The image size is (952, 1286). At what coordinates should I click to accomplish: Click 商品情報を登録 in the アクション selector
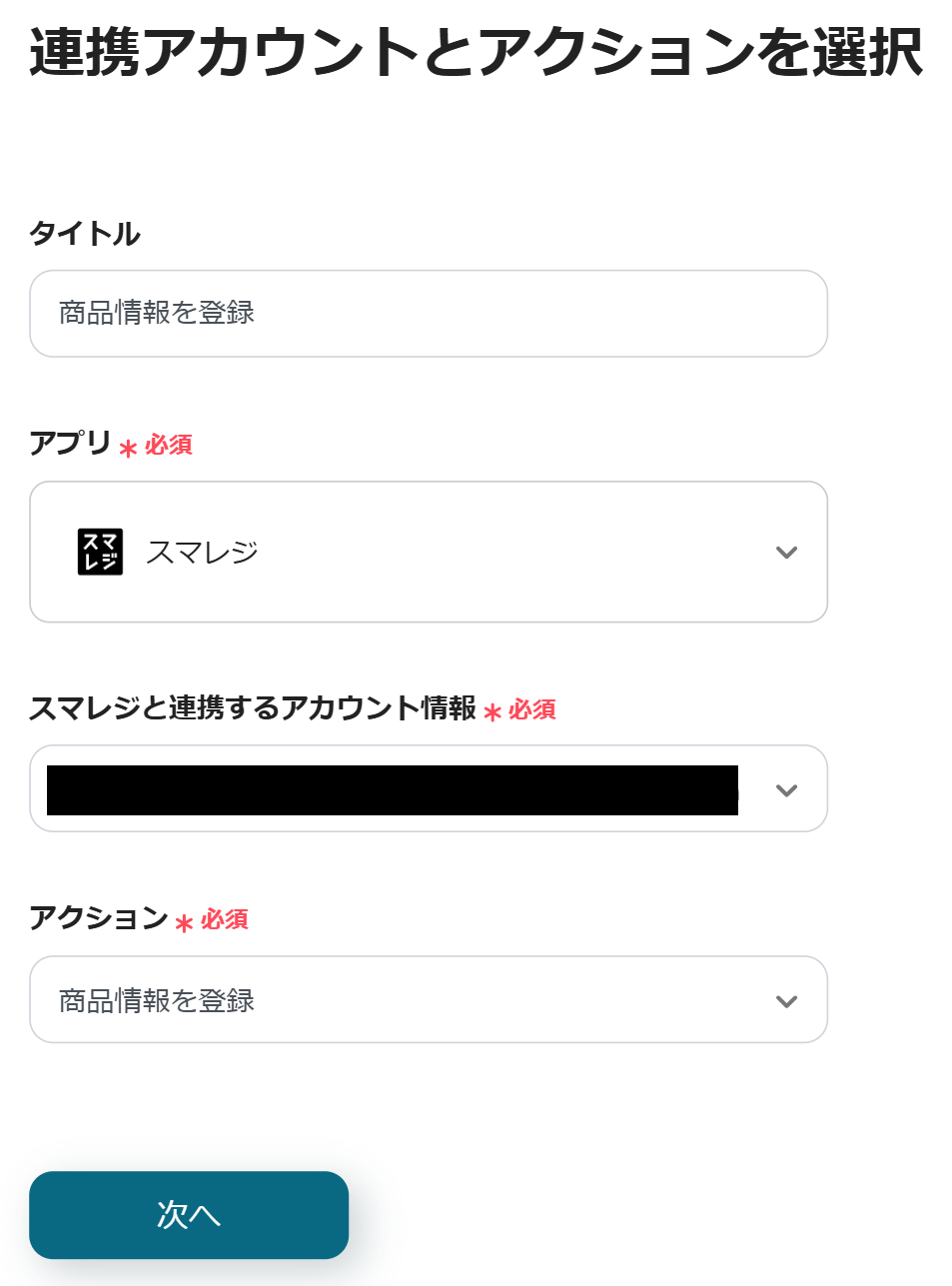(157, 1001)
